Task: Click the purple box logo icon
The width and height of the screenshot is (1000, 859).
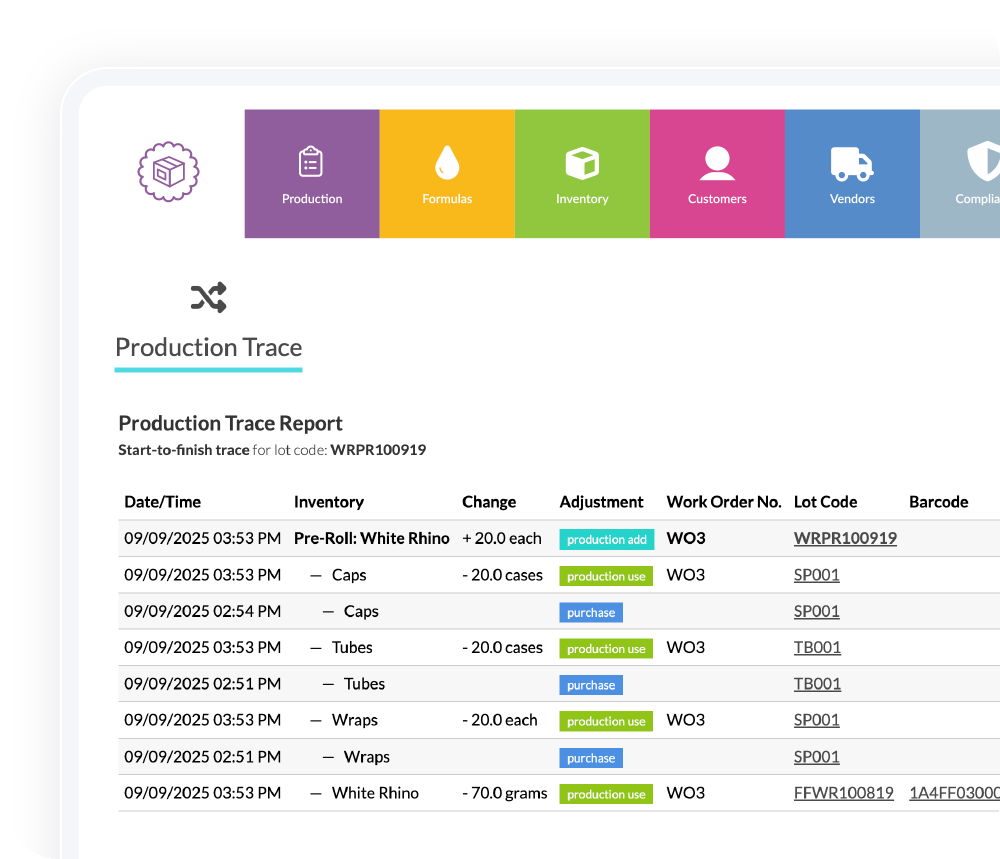Action: coord(168,172)
